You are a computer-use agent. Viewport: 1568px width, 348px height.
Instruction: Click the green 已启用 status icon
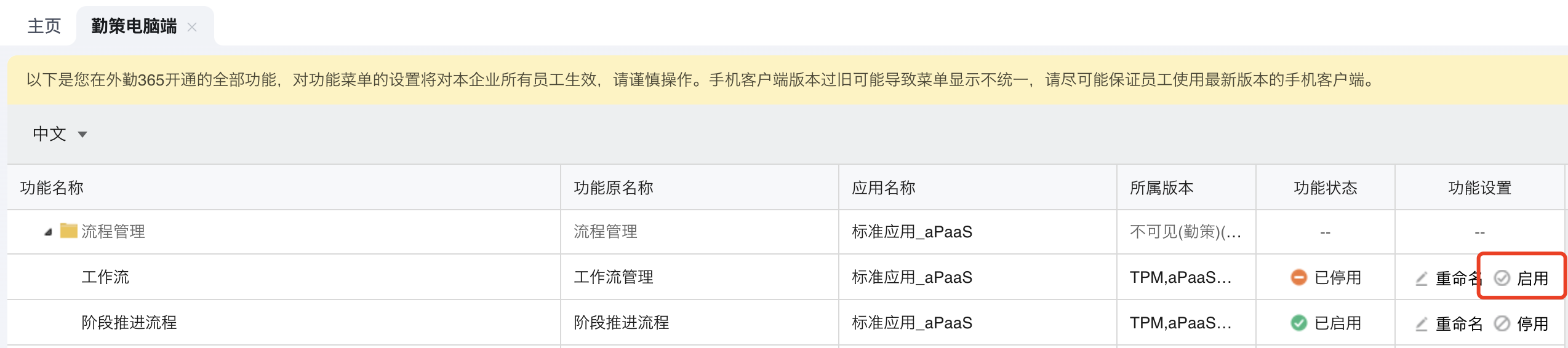(x=1298, y=323)
